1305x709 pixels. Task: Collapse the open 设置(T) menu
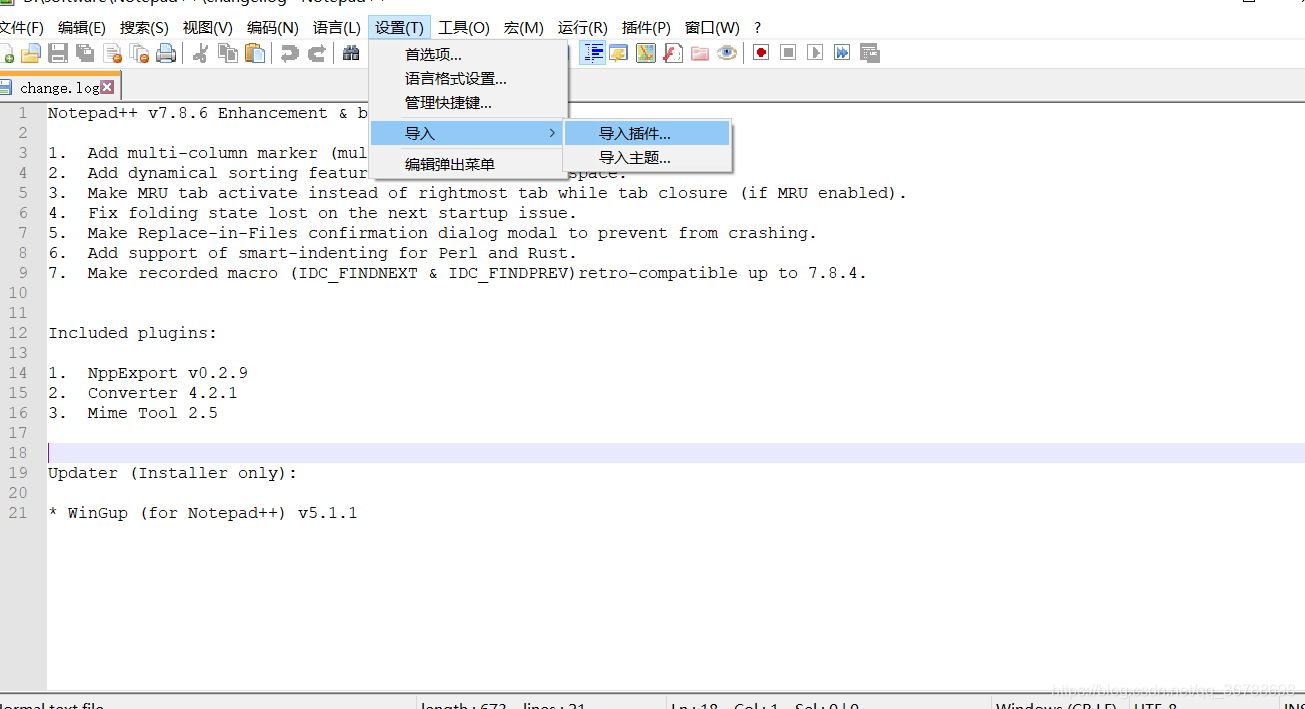[399, 28]
